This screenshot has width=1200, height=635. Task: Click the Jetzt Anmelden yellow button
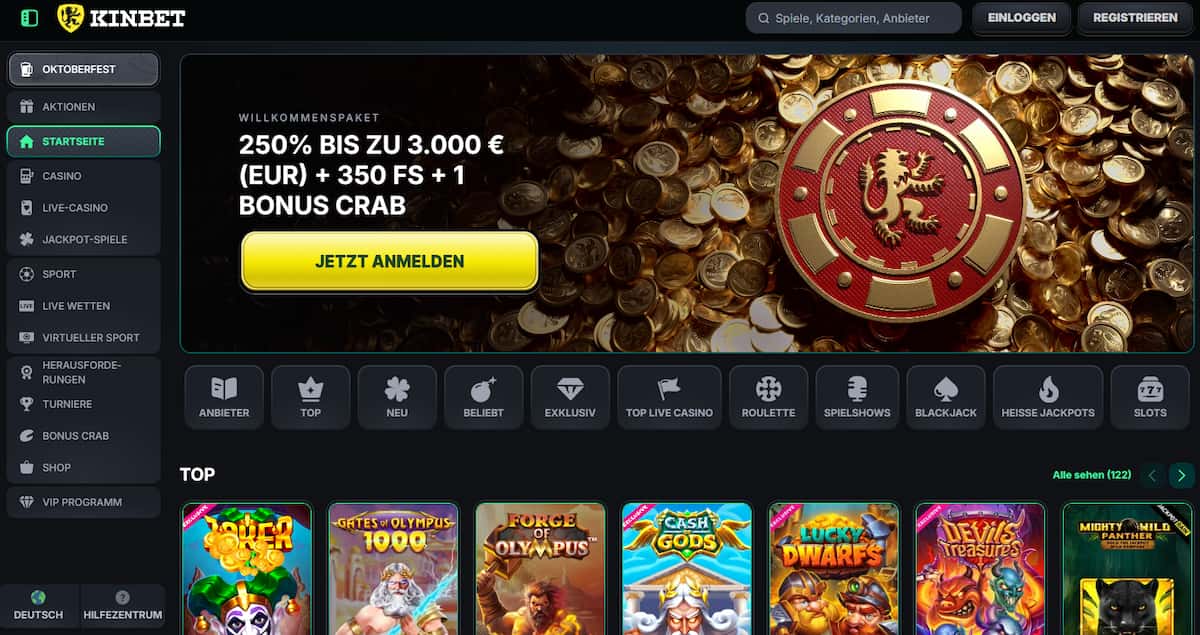click(x=390, y=261)
